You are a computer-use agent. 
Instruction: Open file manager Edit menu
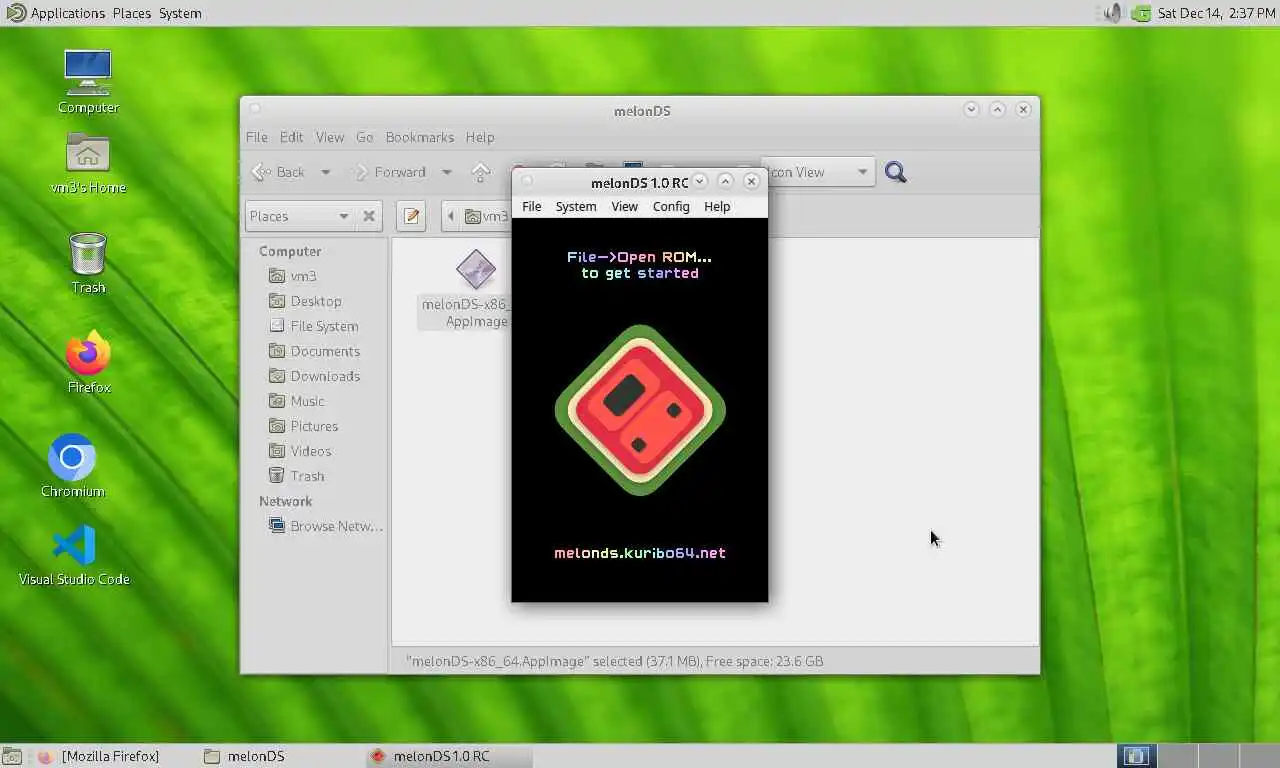[291, 137]
